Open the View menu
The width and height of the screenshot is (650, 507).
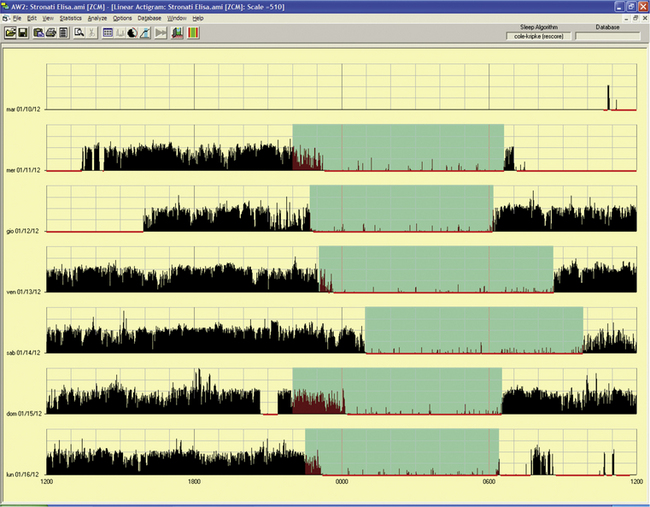[48, 18]
